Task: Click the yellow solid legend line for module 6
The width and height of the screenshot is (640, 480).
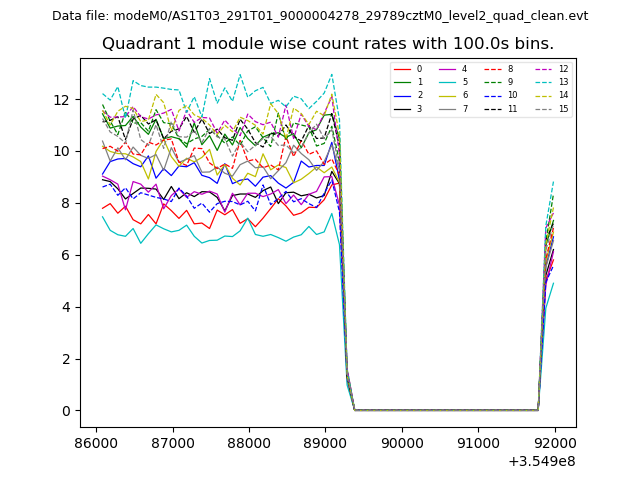Action: click(x=449, y=95)
